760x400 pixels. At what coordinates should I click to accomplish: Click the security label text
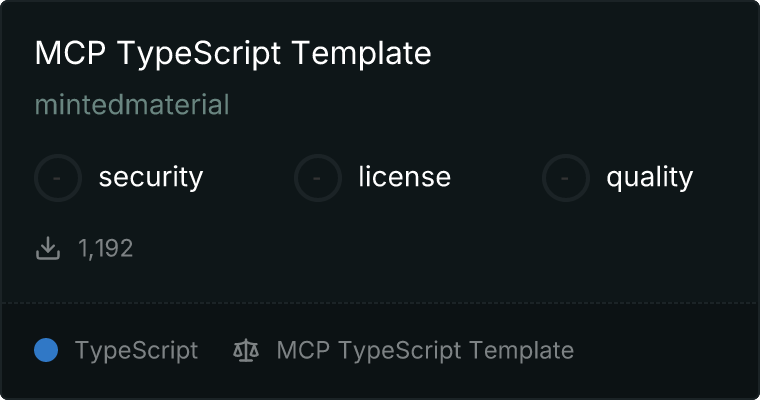151,178
